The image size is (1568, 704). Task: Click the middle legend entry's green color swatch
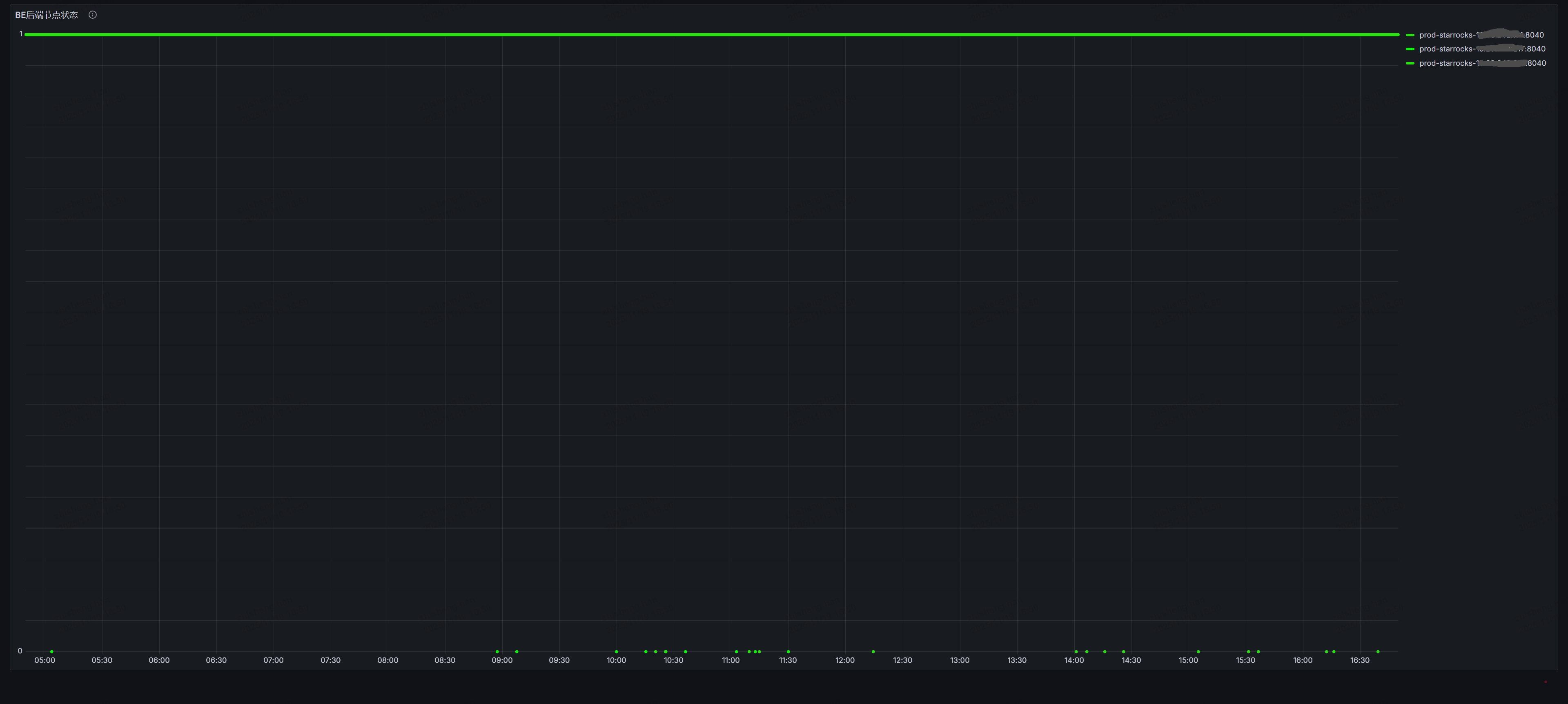[1410, 49]
